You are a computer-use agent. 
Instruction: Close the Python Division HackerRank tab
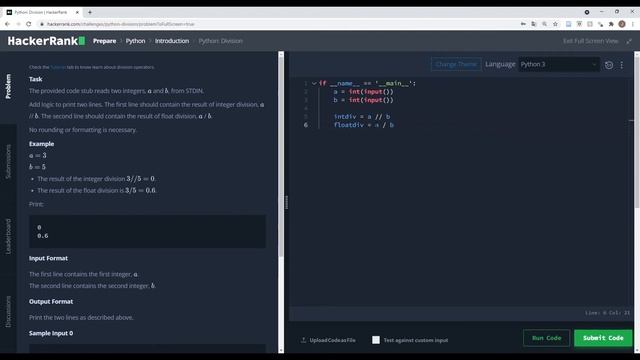pos(77,12)
